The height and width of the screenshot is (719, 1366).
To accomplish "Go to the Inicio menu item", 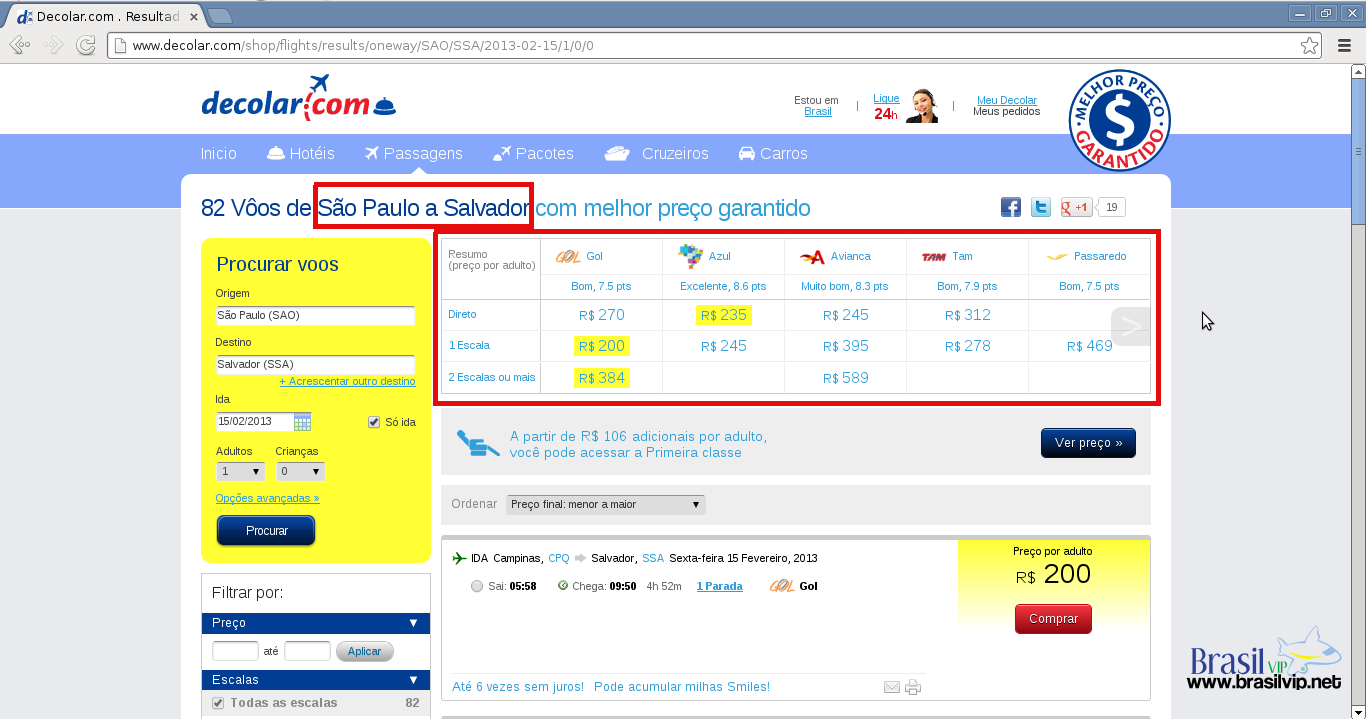I will [x=218, y=153].
